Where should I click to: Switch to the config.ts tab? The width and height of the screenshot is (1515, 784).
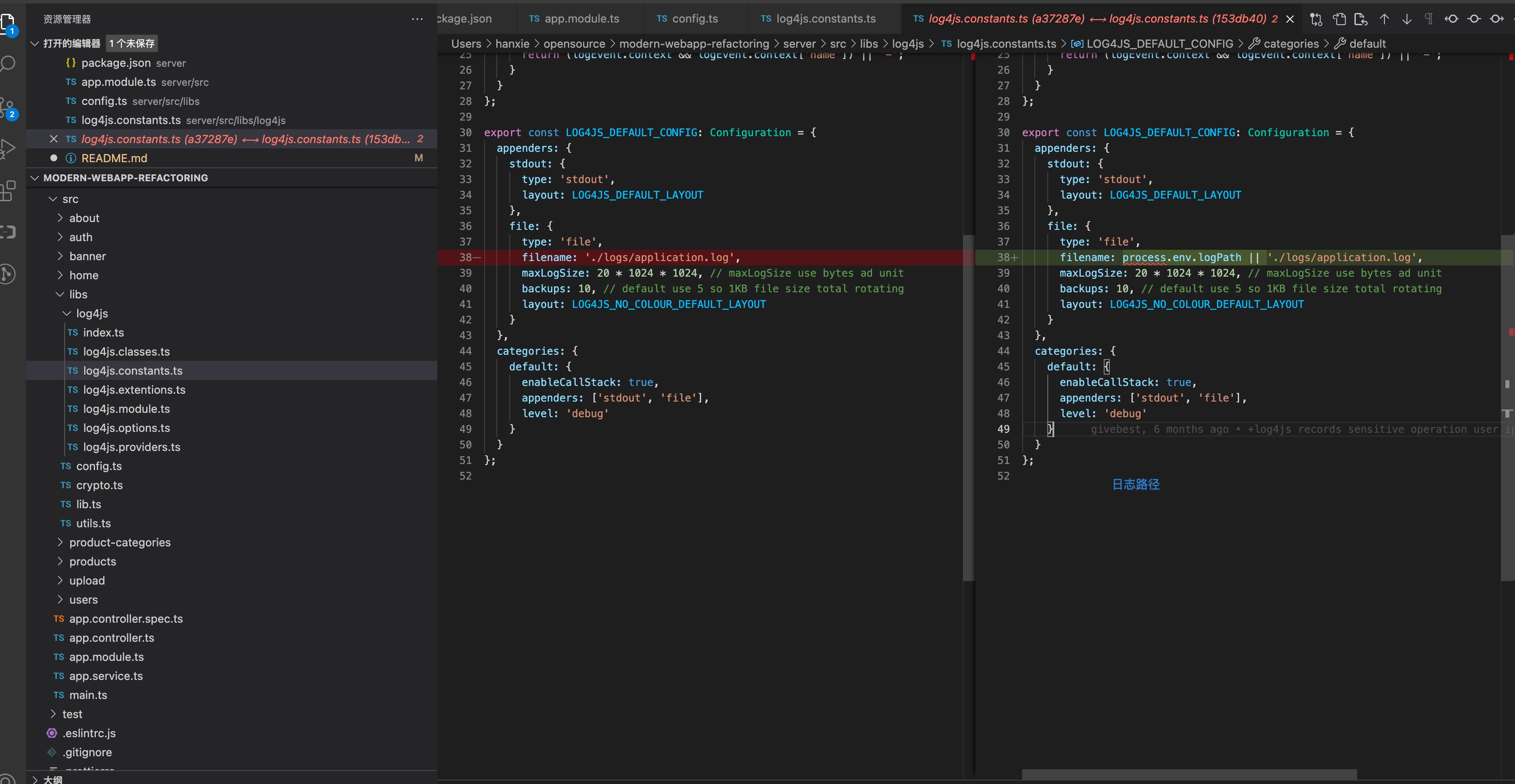[695, 19]
